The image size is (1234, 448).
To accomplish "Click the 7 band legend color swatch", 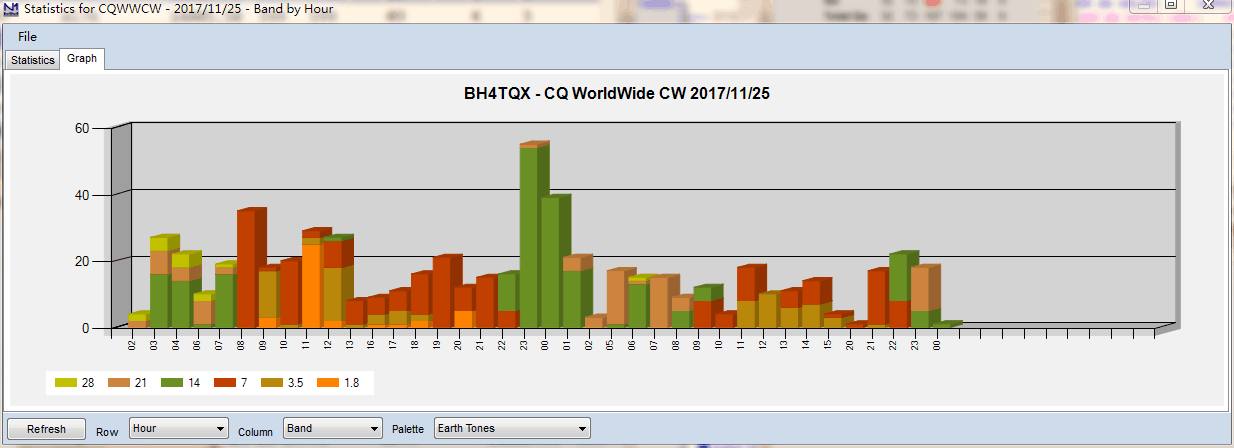I will [x=225, y=382].
